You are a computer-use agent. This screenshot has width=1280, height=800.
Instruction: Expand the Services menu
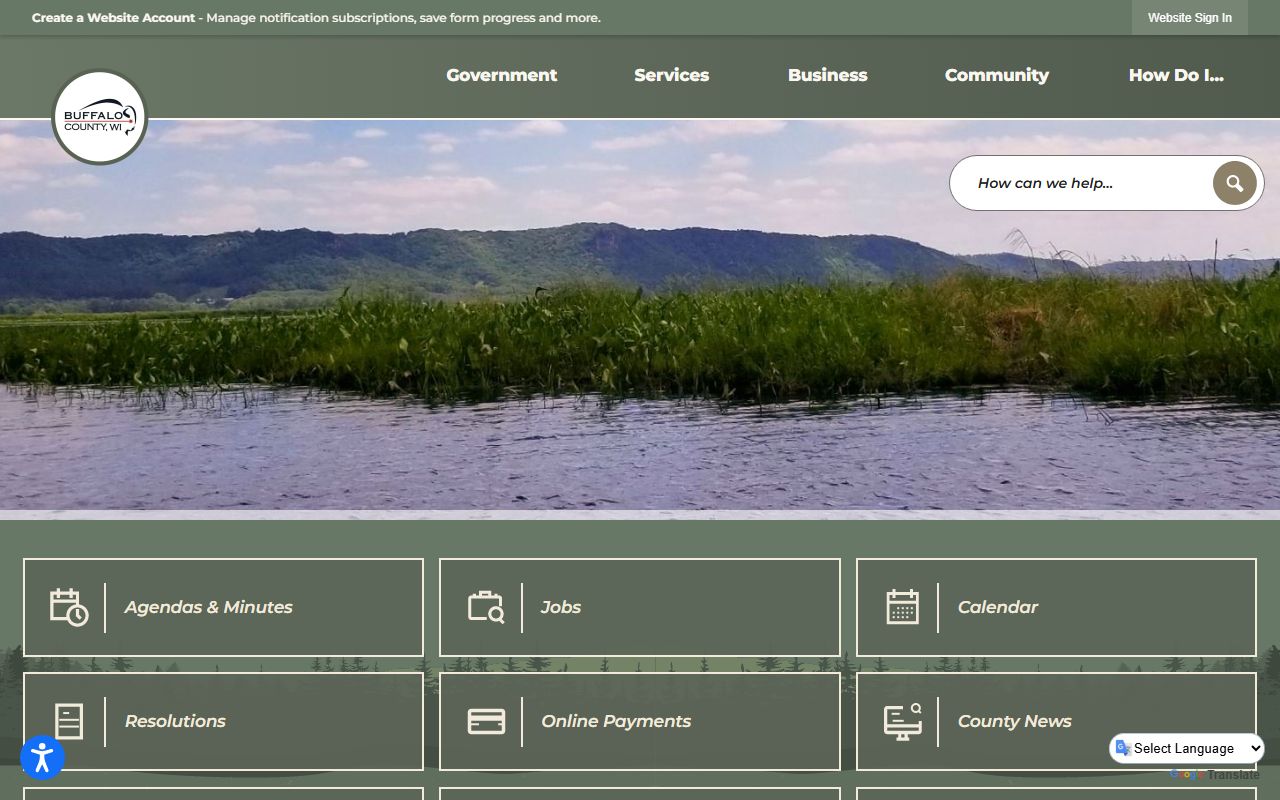click(671, 75)
